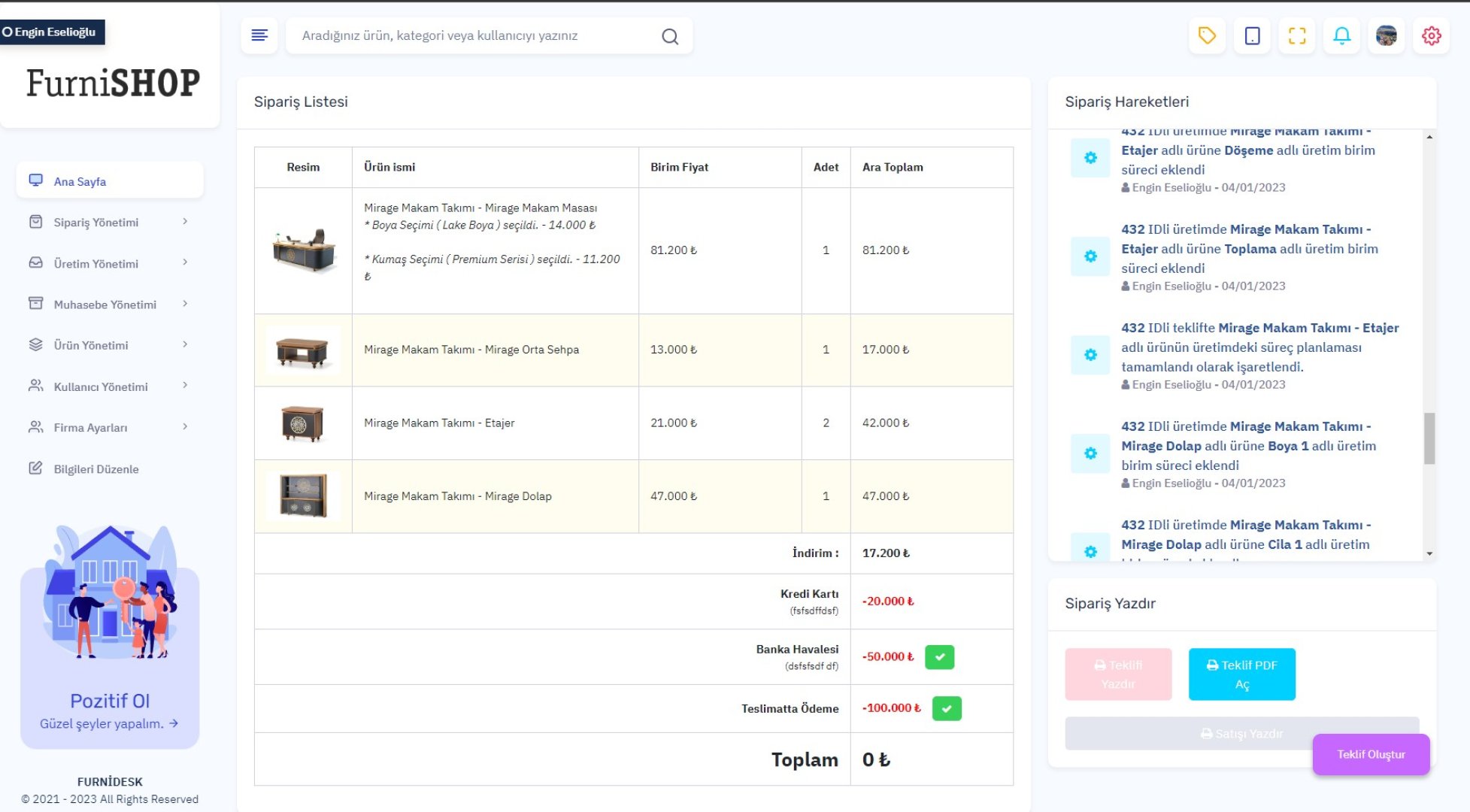Viewport: 1470px width, 812px height.
Task: Open Sipariş Yönetimi menu item
Action: [x=110, y=222]
